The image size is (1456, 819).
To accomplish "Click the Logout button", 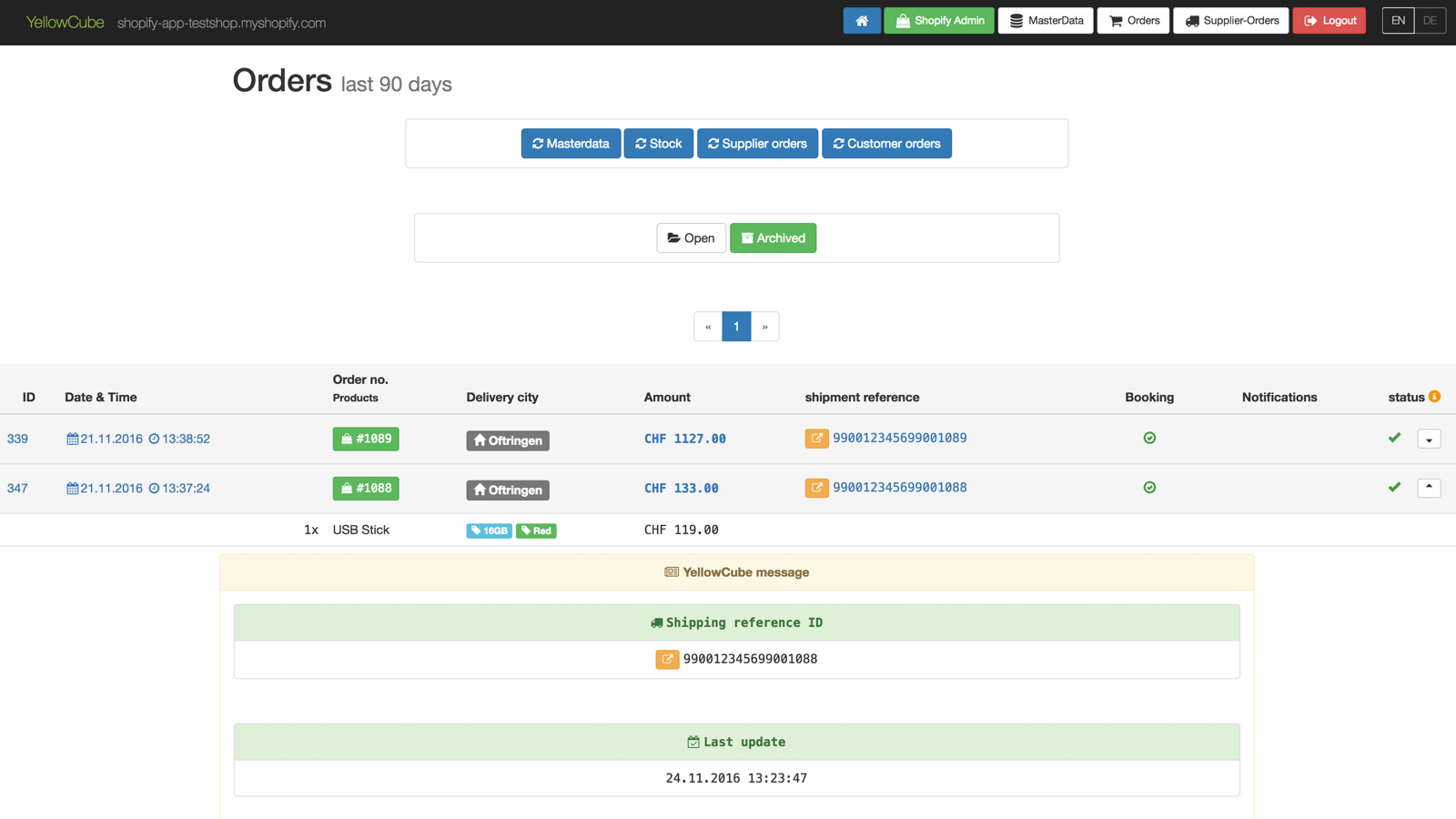I will pyautogui.click(x=1329, y=21).
